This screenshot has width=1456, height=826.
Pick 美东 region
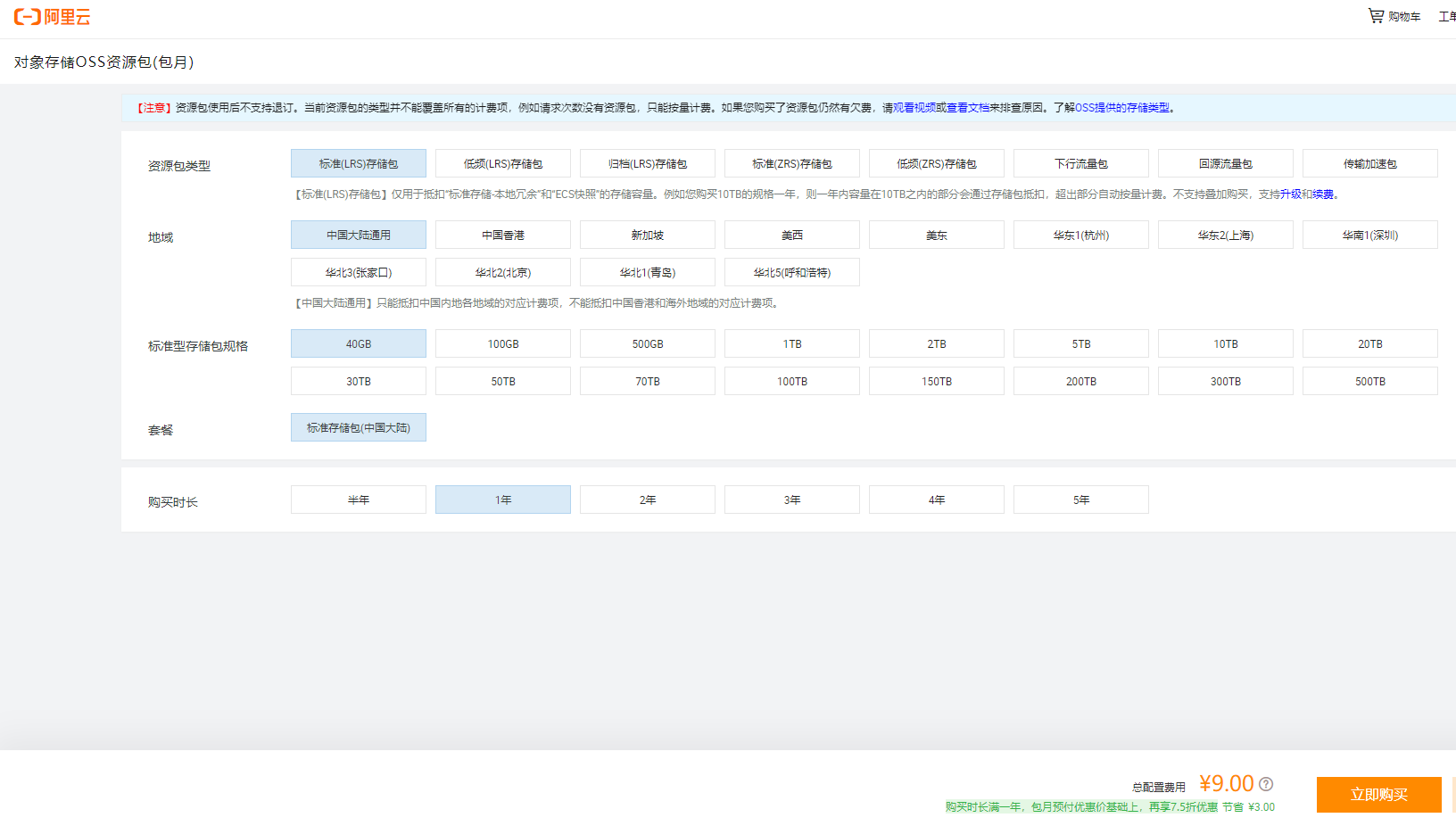click(937, 235)
